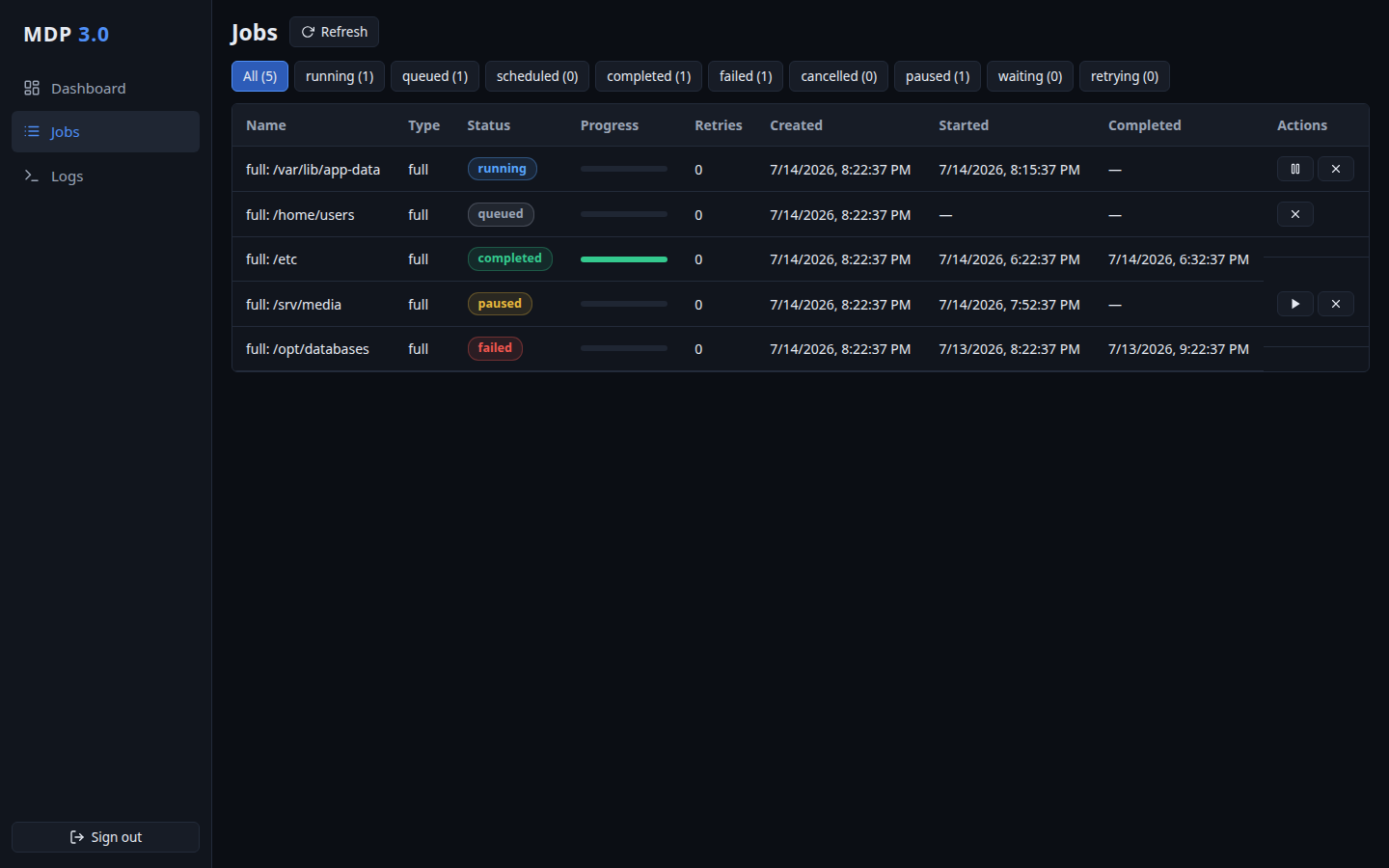The height and width of the screenshot is (868, 1389).
Task: Click the Refresh button
Action: 334,32
